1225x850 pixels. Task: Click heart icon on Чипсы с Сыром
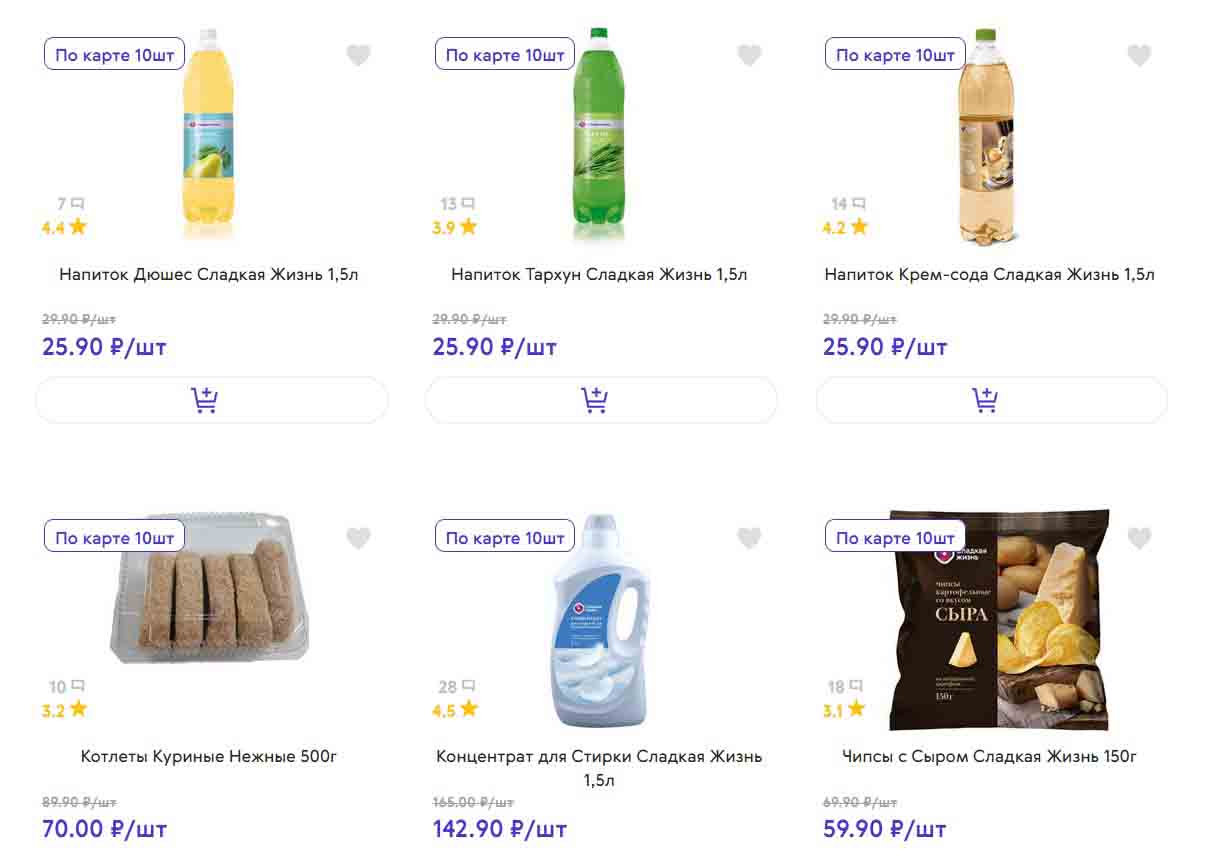coord(1139,539)
